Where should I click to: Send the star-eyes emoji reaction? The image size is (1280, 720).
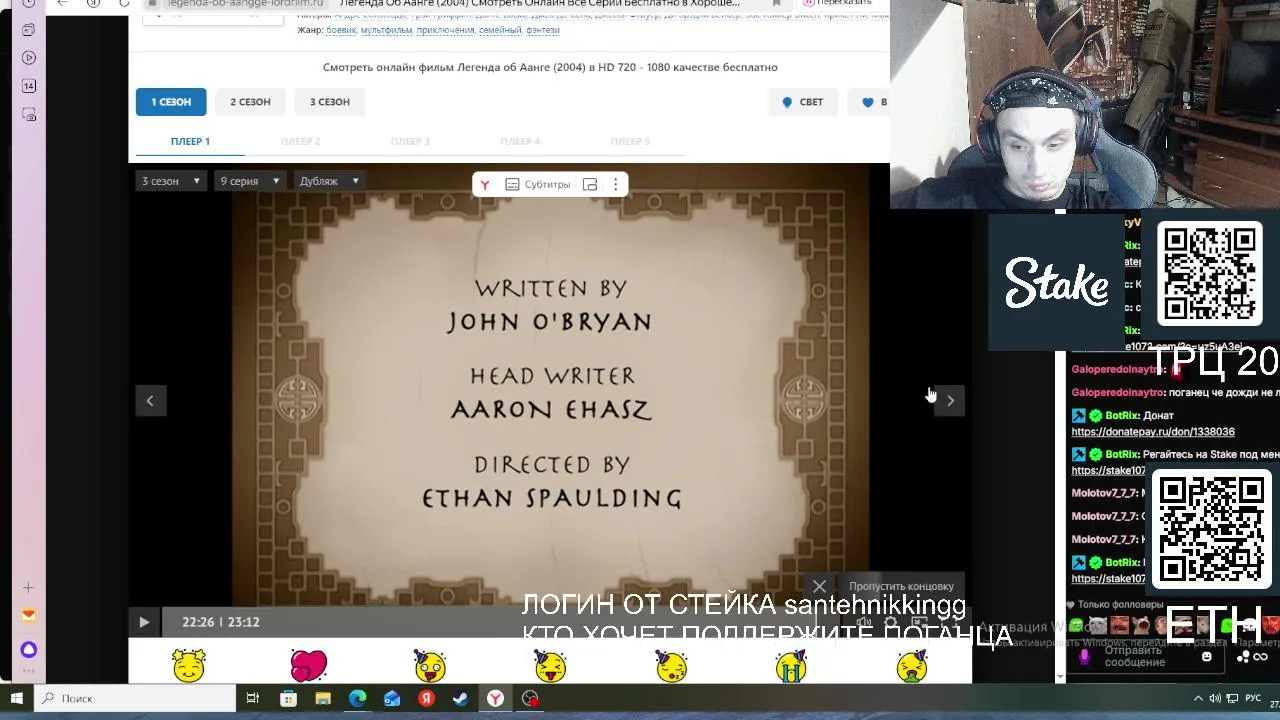tap(189, 665)
